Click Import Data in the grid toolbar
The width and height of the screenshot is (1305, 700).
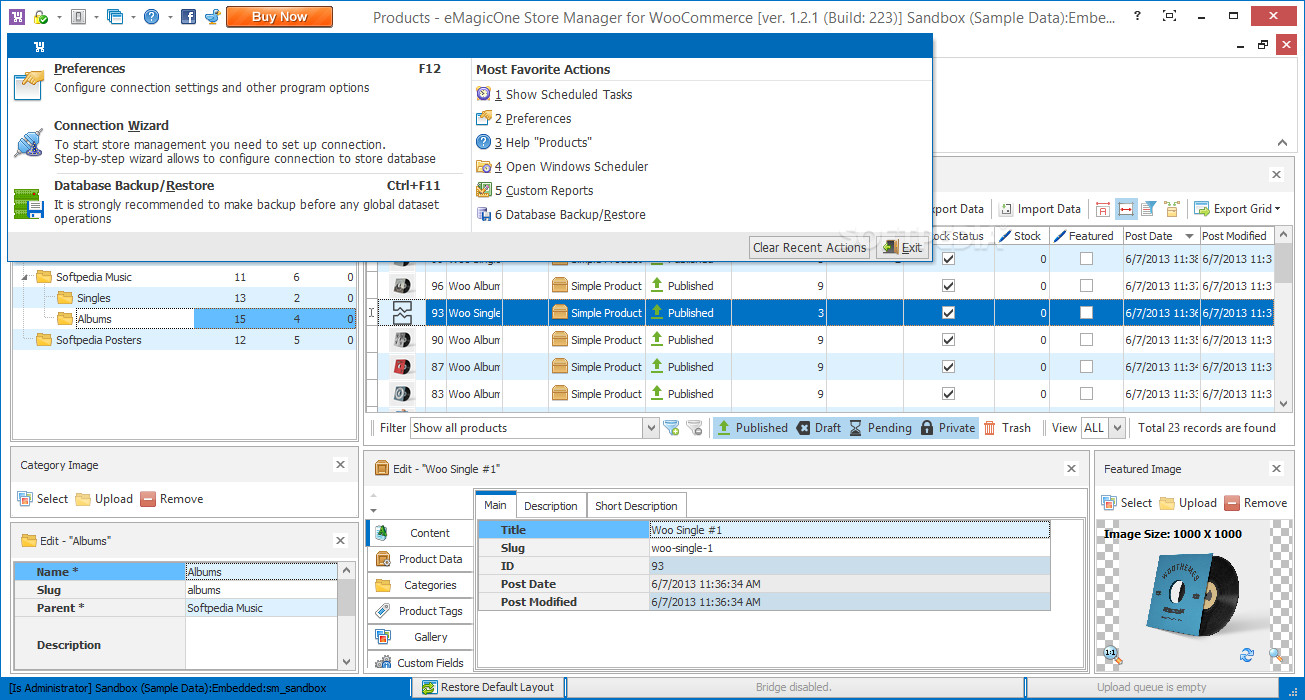(1040, 209)
